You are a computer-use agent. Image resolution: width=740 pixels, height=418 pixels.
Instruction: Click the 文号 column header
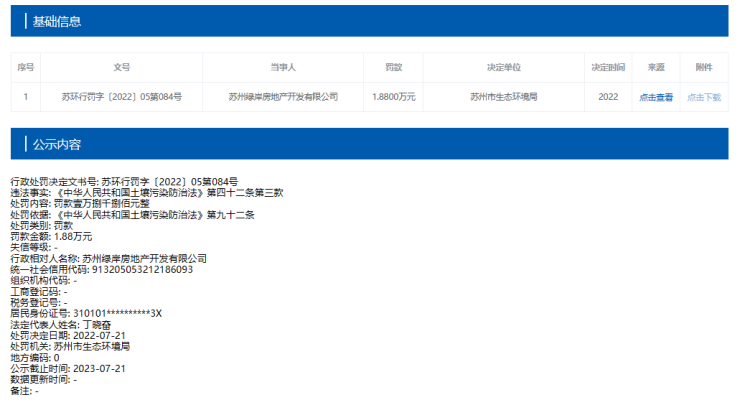click(122, 67)
